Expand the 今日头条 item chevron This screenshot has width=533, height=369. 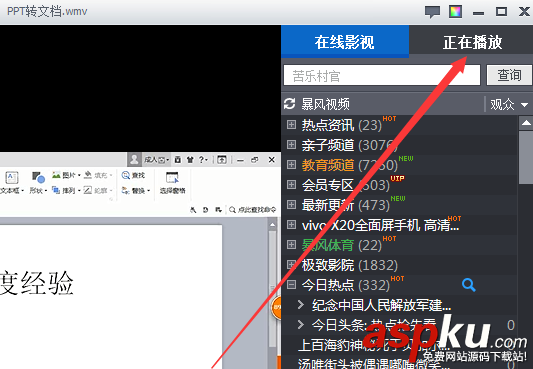point(300,324)
